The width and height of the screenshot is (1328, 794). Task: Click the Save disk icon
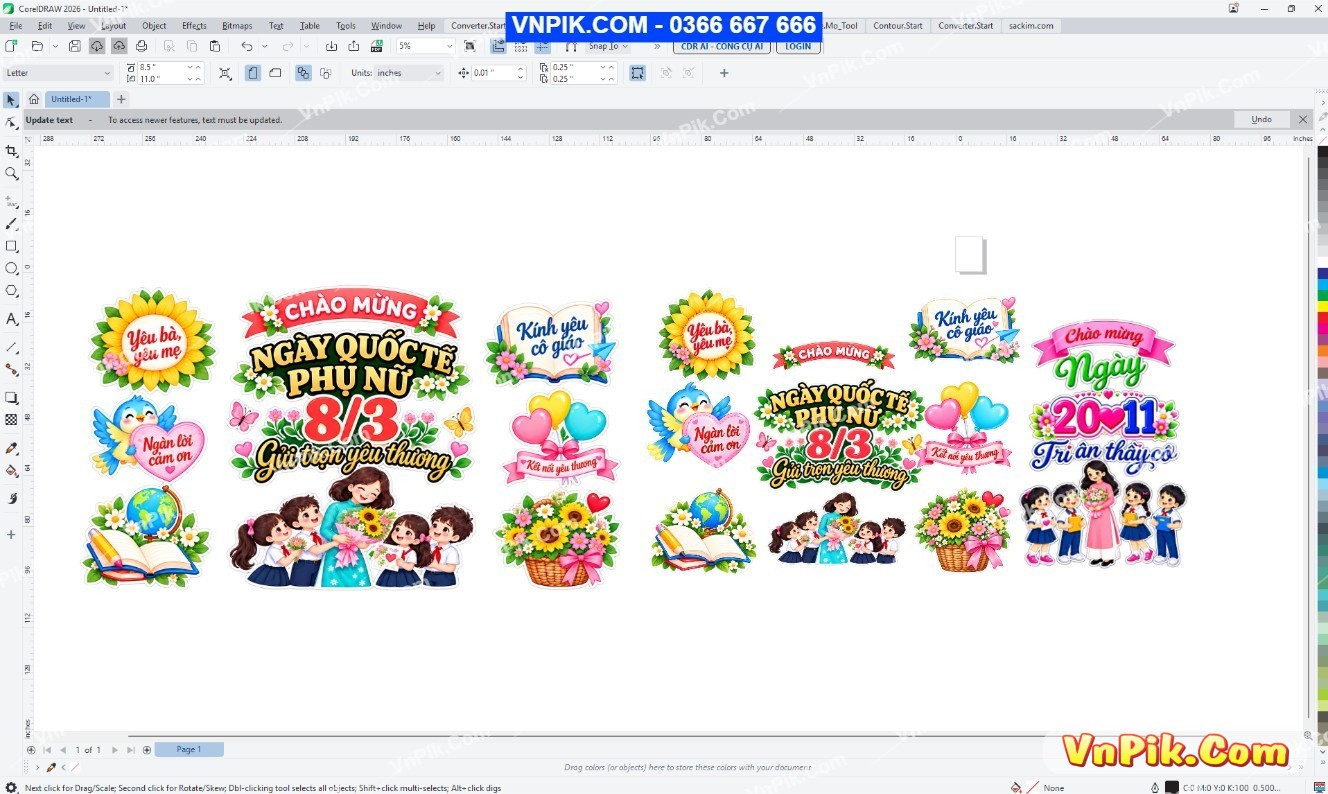pos(75,46)
